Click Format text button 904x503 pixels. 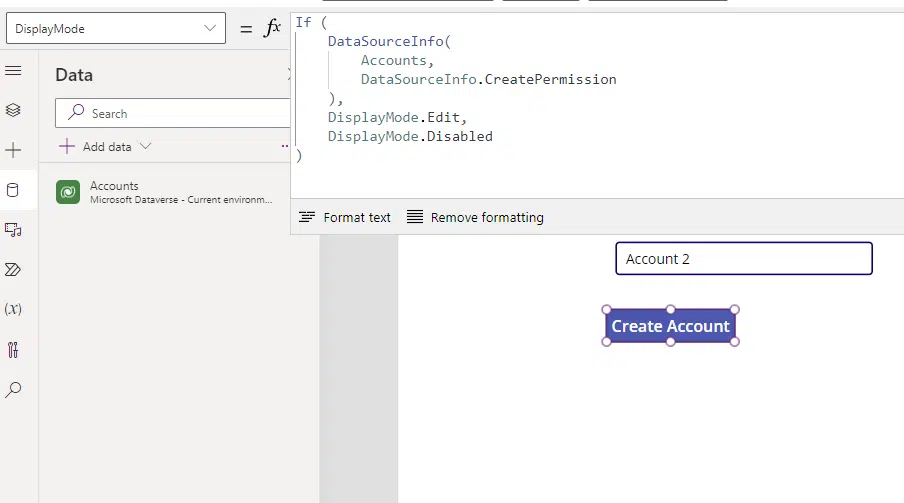click(x=345, y=217)
